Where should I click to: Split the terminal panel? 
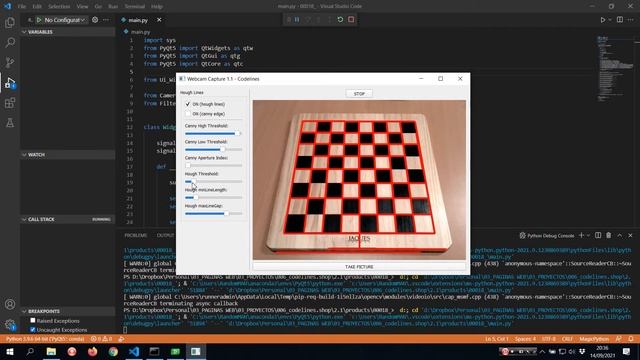pos(598,236)
